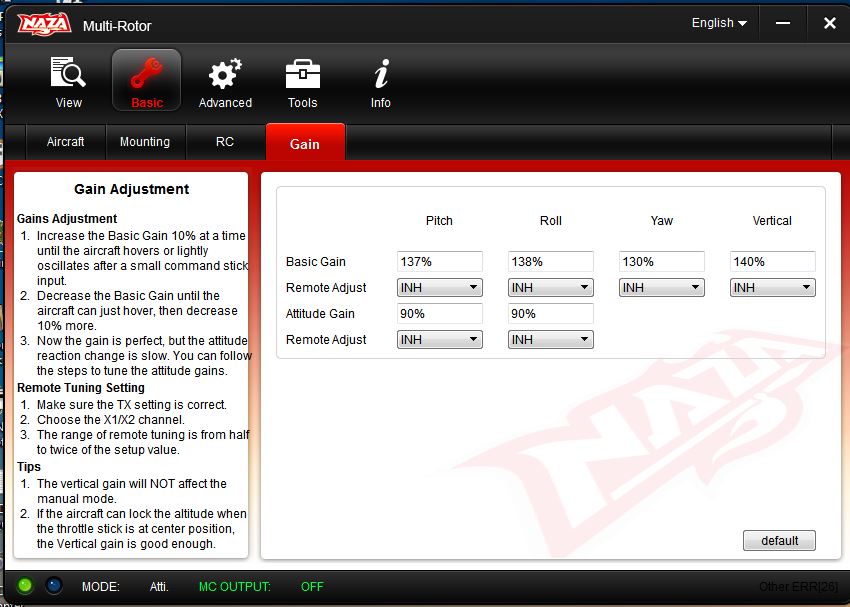
Task: Open the RC tab
Action: tap(225, 142)
